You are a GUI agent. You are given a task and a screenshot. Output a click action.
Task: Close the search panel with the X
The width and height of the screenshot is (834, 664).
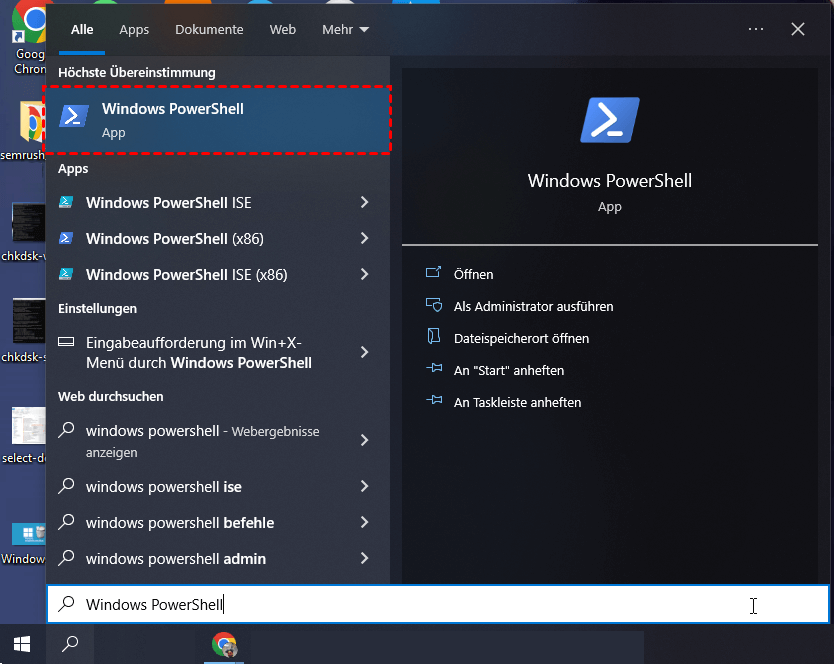(x=798, y=29)
